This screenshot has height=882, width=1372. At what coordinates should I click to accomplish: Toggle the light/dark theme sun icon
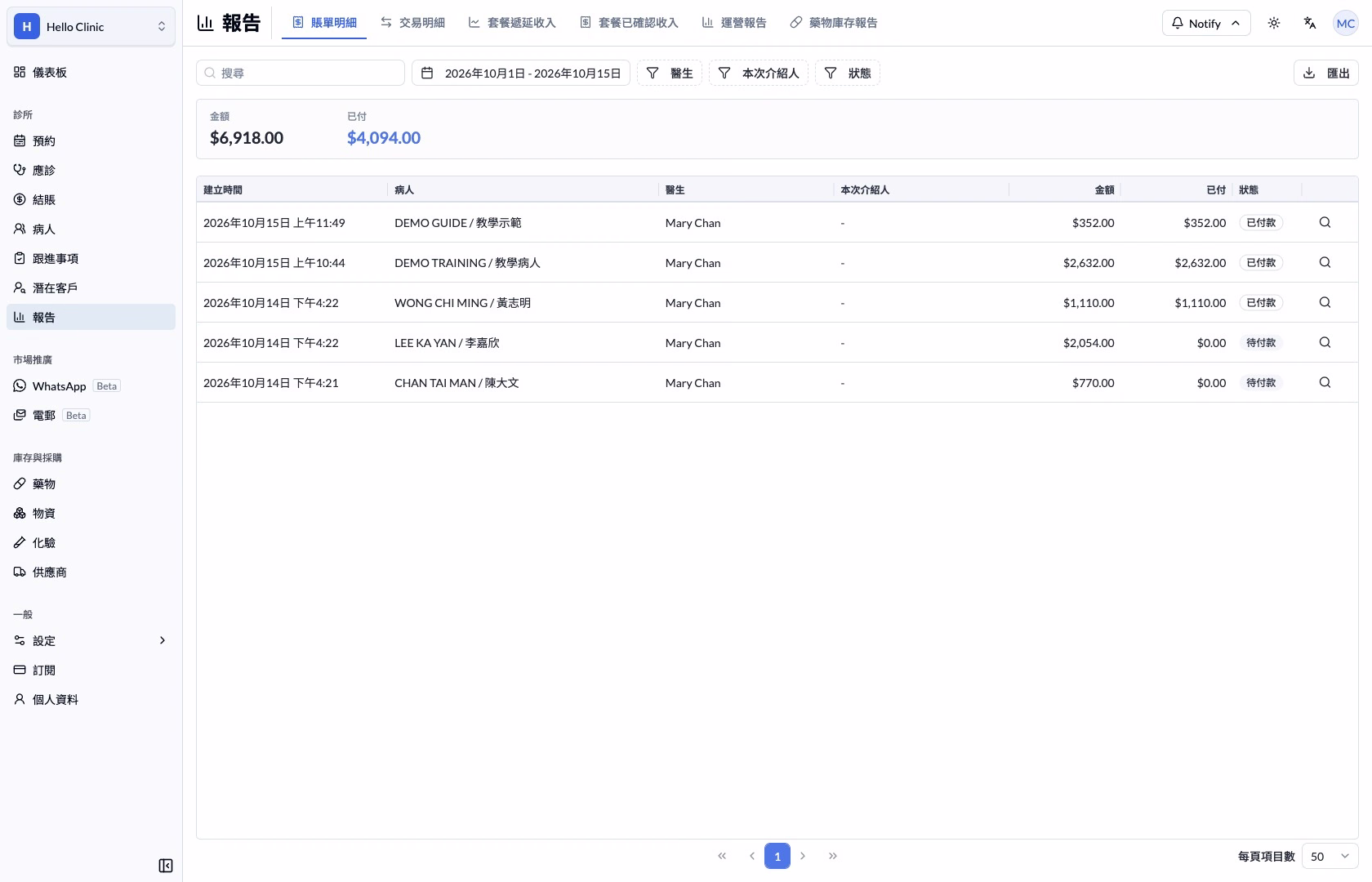pyautogui.click(x=1274, y=23)
